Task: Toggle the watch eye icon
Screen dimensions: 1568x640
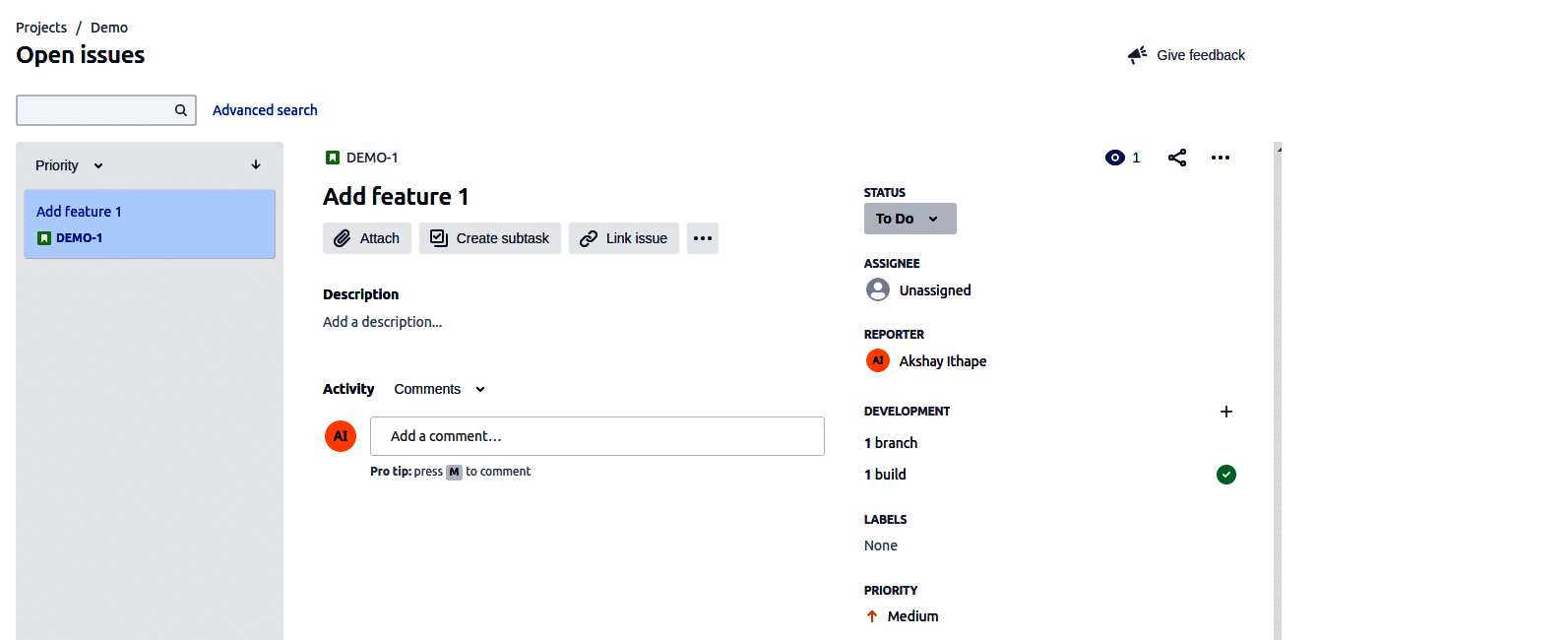Action: click(x=1115, y=158)
